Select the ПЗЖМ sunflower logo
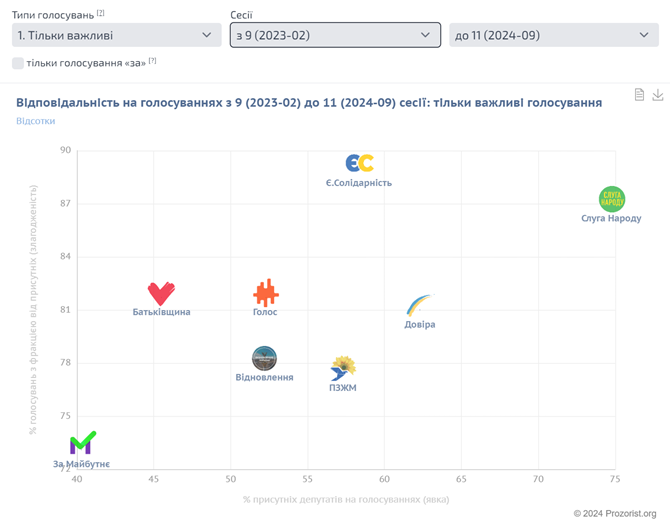The height and width of the screenshot is (532, 670). [x=343, y=368]
